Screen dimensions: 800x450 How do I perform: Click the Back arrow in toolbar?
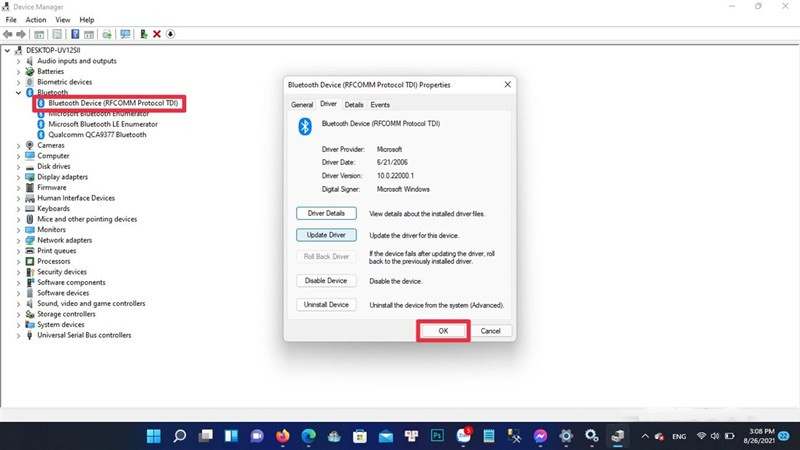point(10,33)
